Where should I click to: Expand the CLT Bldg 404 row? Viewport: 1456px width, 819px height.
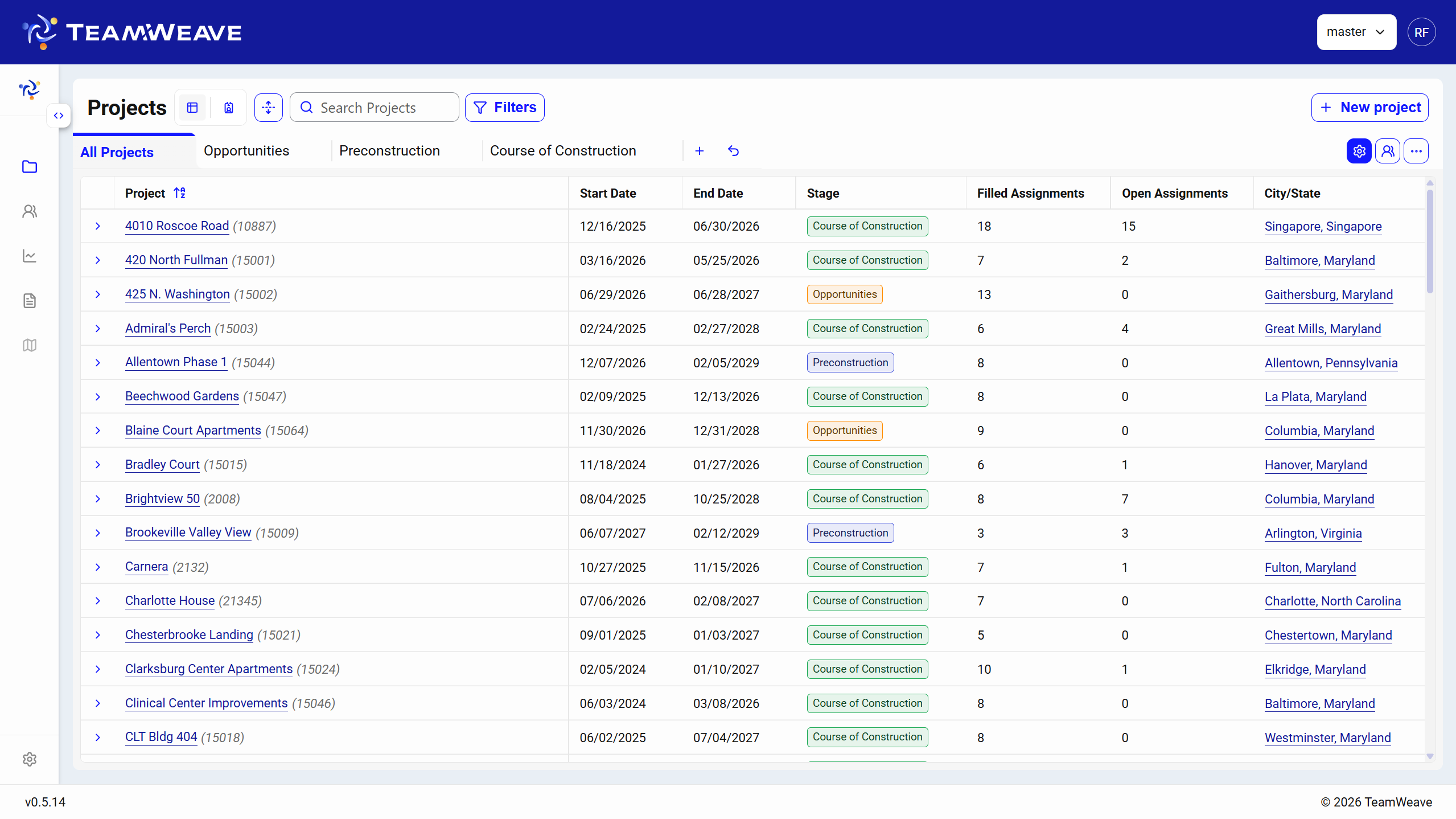(x=98, y=738)
